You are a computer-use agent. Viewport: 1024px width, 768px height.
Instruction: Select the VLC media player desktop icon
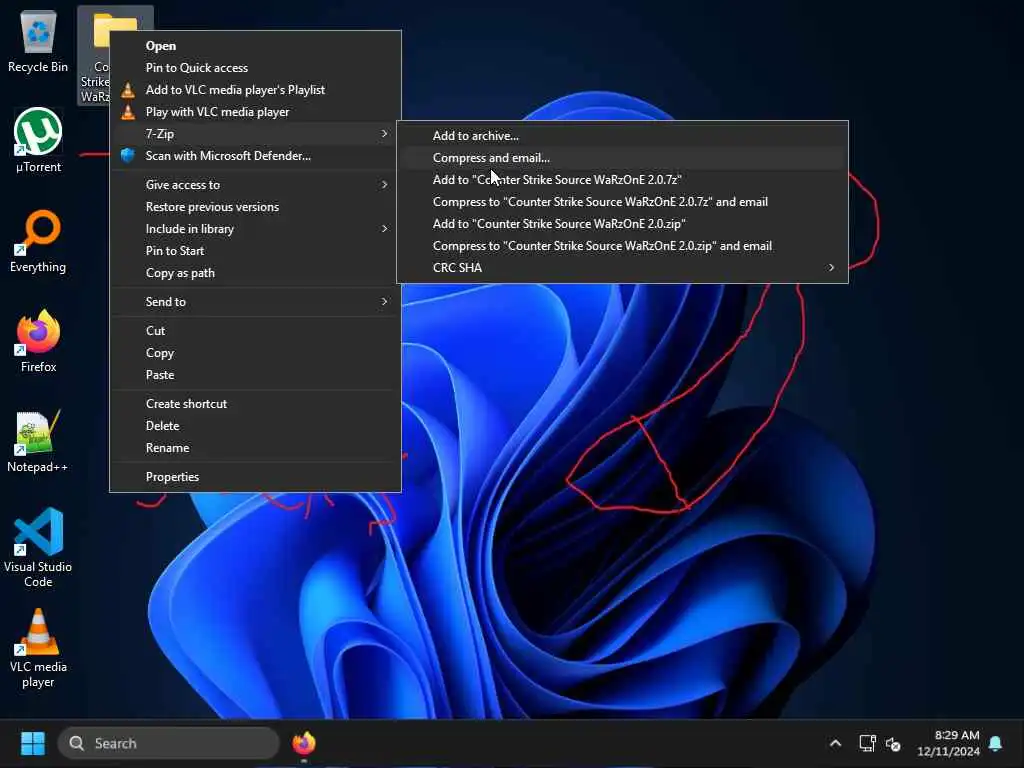(38, 647)
